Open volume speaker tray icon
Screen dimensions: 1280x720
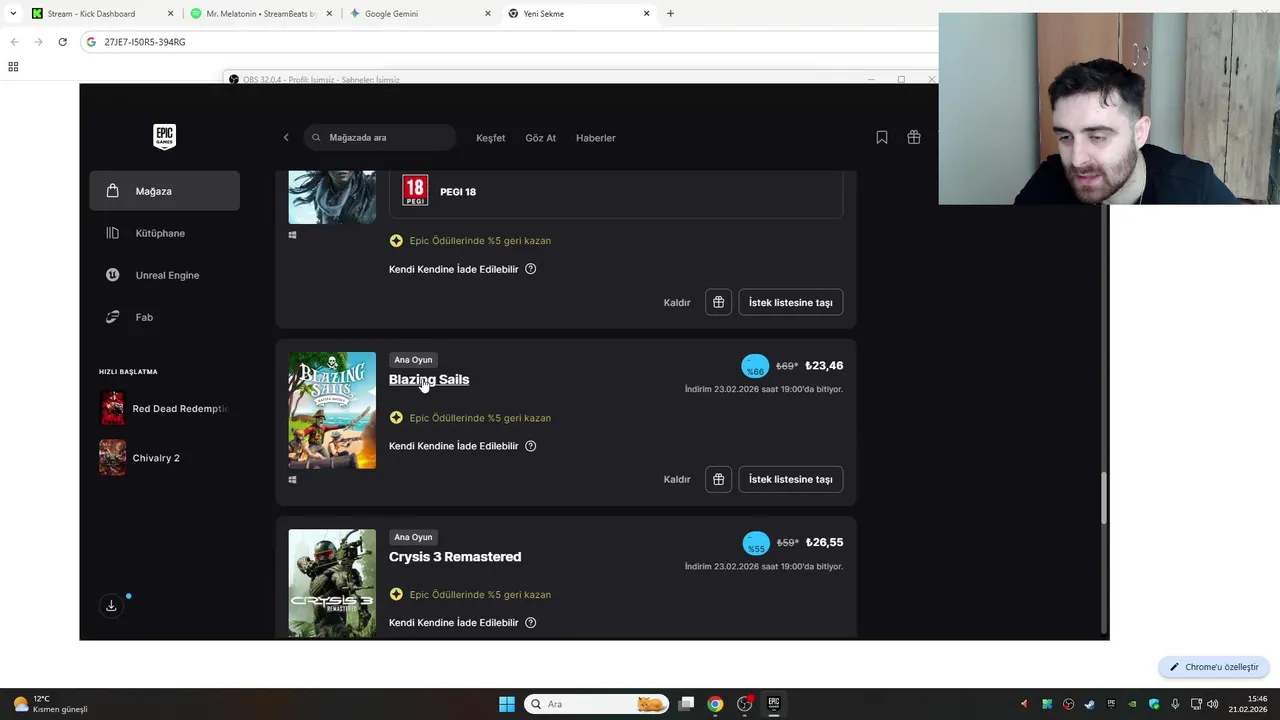click(x=1212, y=704)
